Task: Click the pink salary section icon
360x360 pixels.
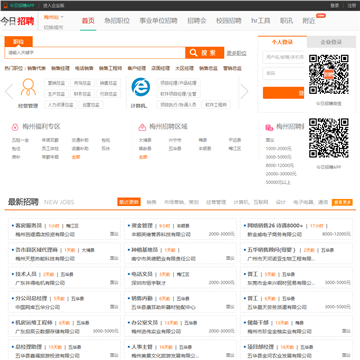Action: [269, 127]
